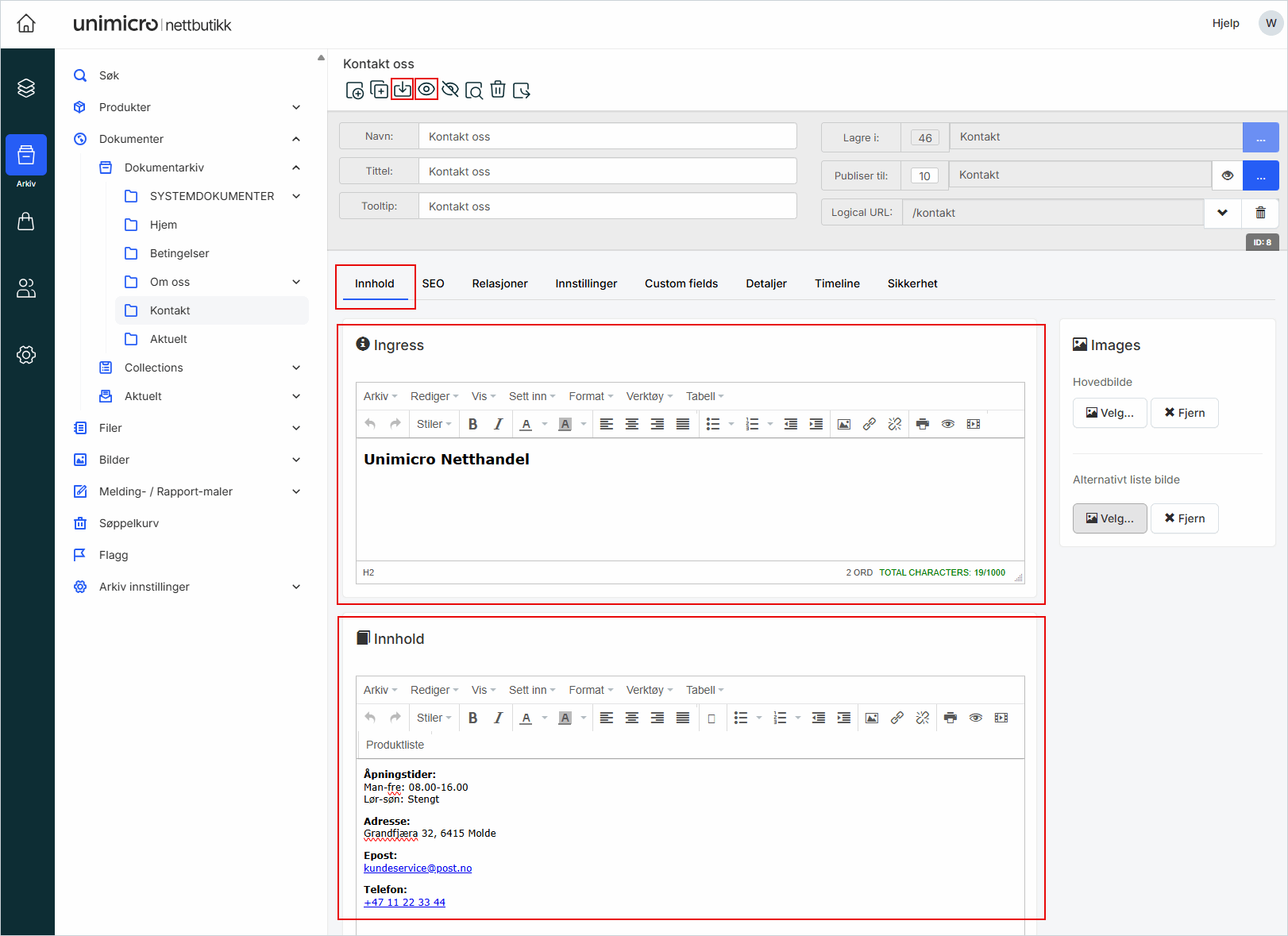Open the Arkiv section in left rail
The image size is (1288, 936).
pos(26,160)
